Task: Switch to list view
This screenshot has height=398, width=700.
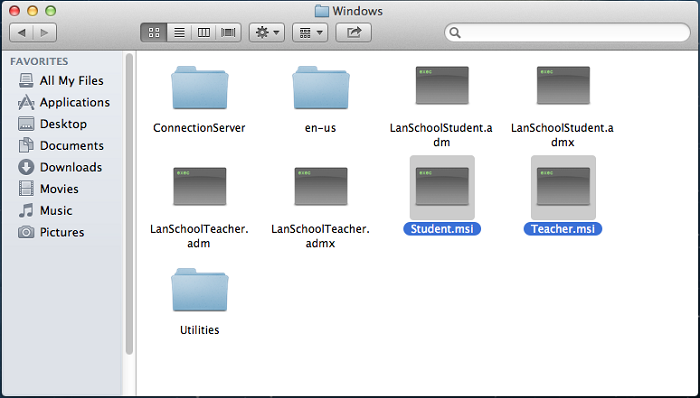Action: (x=179, y=33)
